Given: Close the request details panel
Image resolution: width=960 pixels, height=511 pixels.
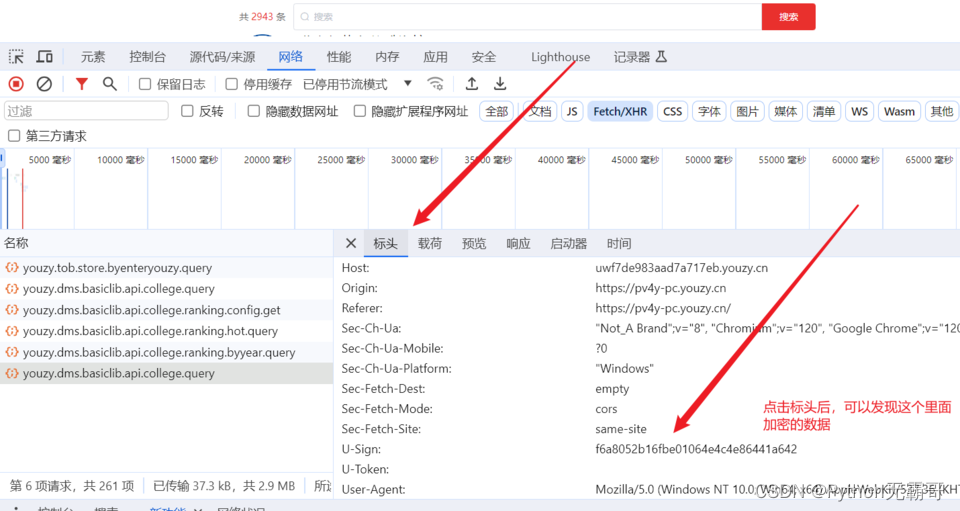Looking at the screenshot, I should tap(351, 244).
